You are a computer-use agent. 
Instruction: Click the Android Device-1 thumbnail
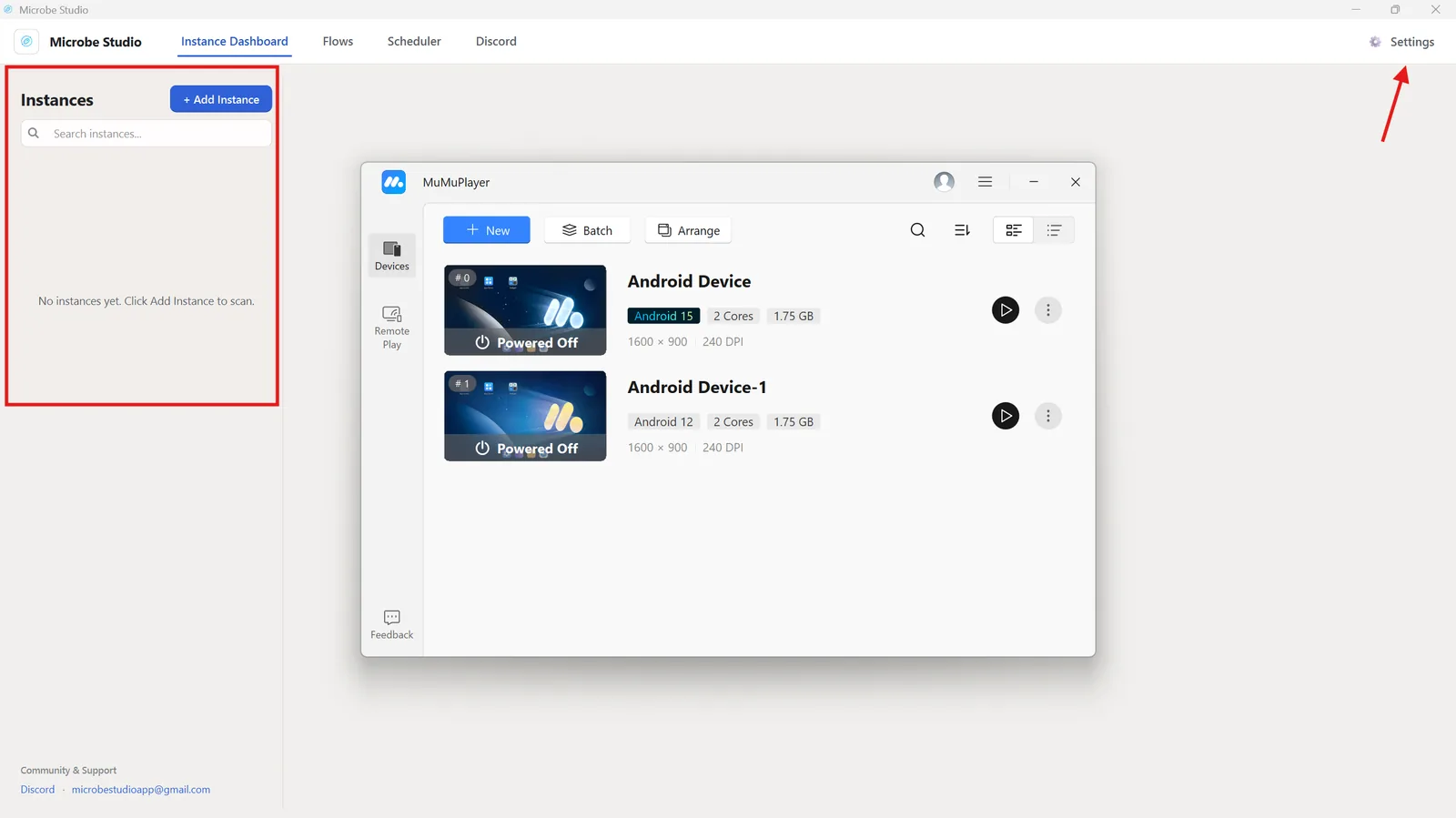coord(525,416)
